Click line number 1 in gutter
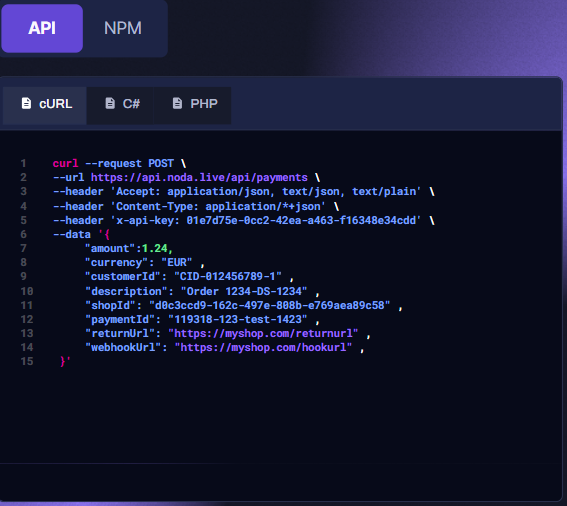This screenshot has width=567, height=506. [x=23, y=163]
